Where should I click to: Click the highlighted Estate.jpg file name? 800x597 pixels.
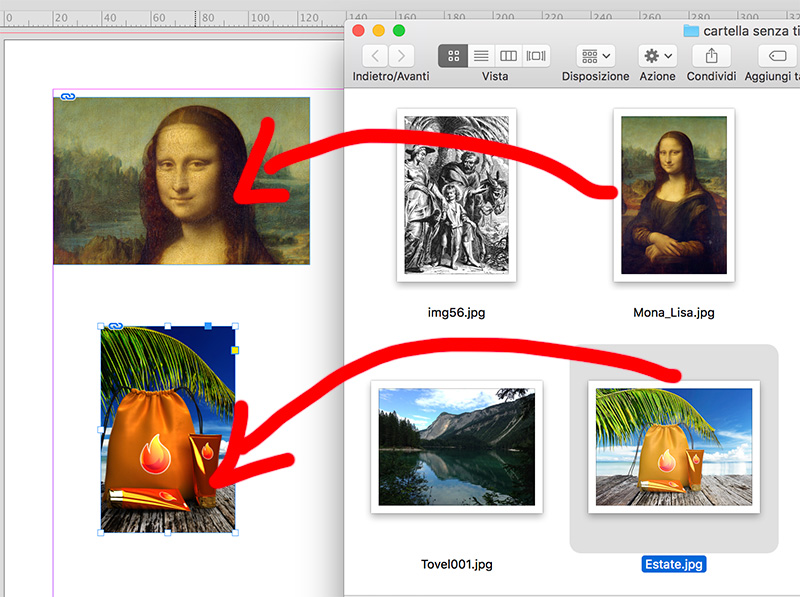[674, 564]
